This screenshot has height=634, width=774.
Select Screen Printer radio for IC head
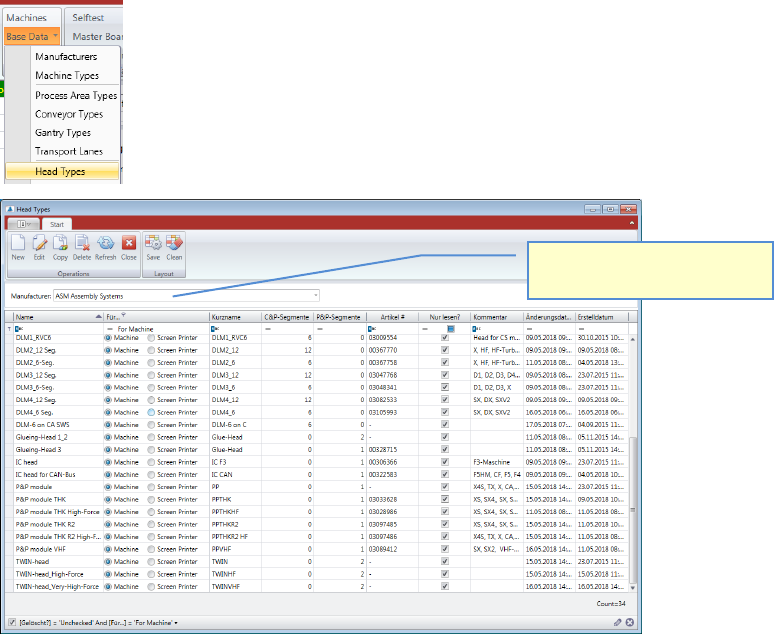point(151,462)
